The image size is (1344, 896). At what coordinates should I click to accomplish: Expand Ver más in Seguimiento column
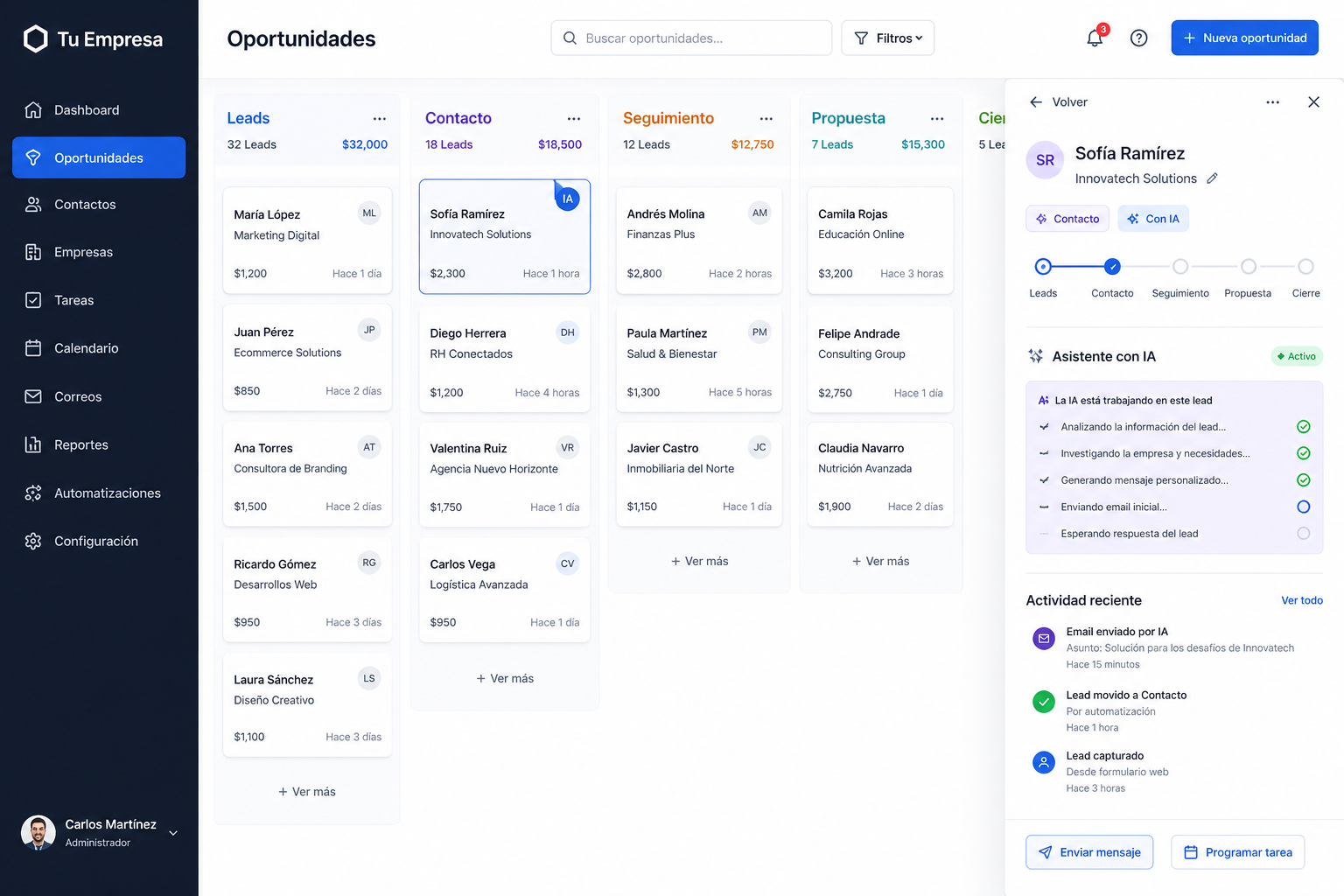[x=699, y=562]
